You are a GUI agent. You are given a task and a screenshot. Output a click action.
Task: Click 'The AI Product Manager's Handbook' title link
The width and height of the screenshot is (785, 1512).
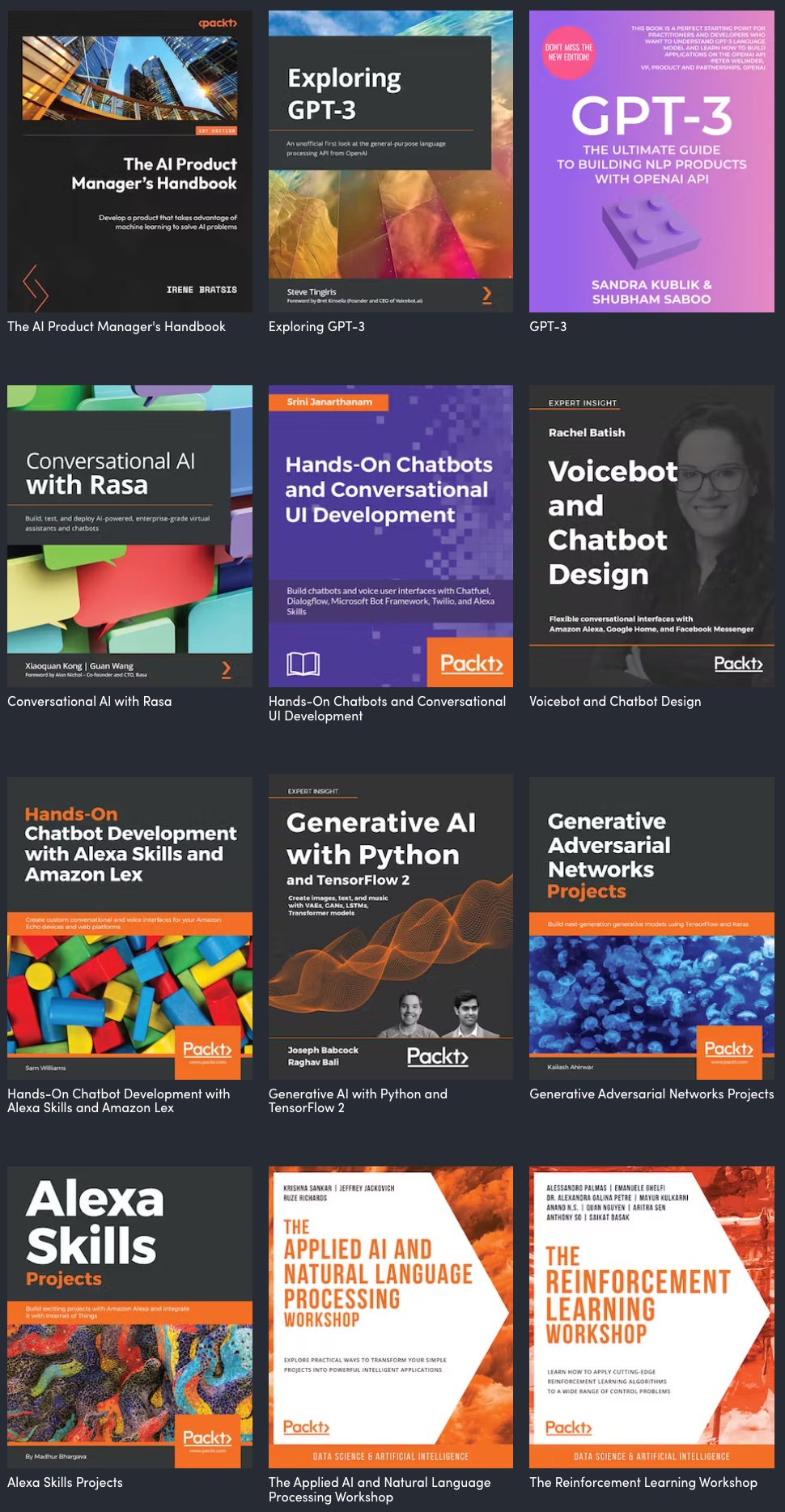coord(117,326)
